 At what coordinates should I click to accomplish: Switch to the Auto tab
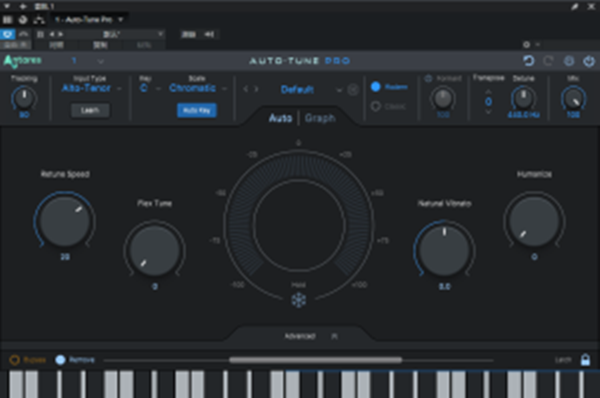[x=280, y=118]
